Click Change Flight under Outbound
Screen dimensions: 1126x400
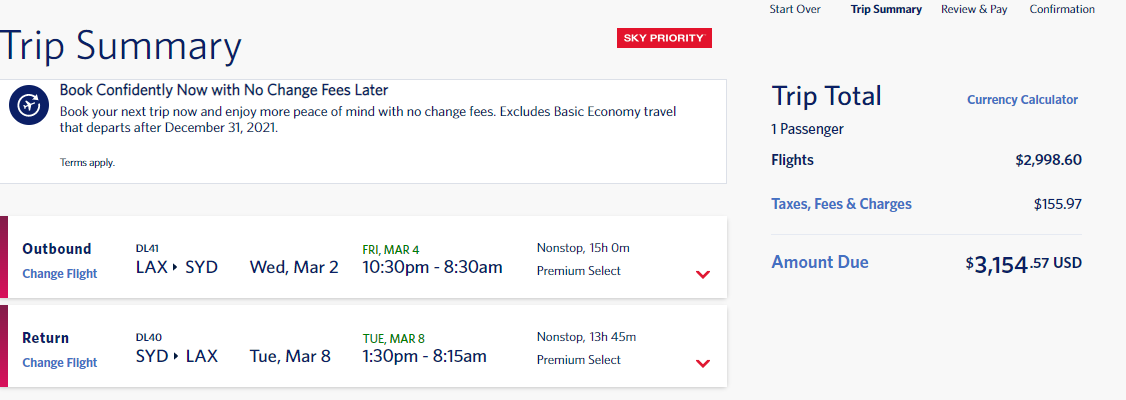pos(60,274)
